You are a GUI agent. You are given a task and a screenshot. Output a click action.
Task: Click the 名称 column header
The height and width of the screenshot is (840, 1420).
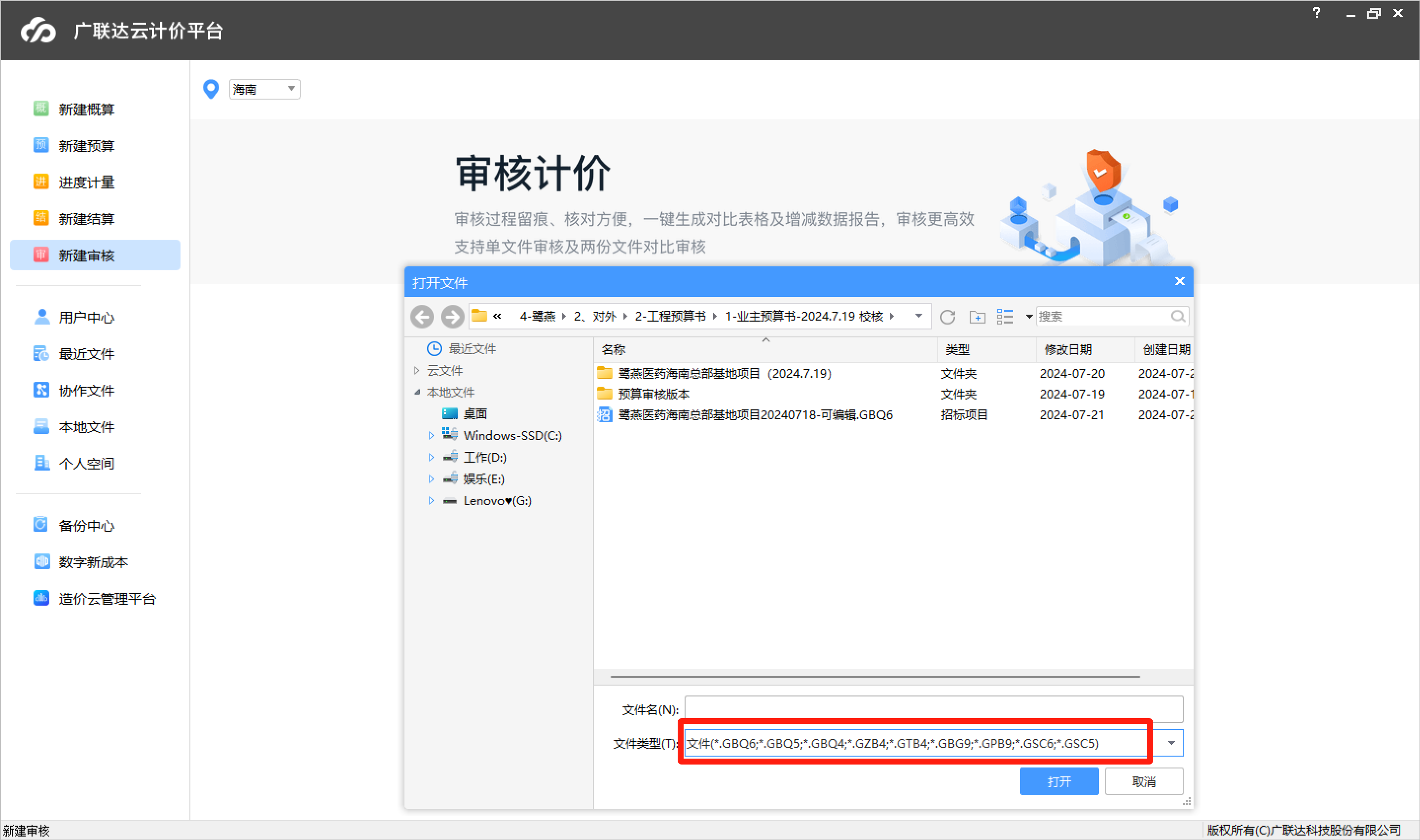(766, 349)
